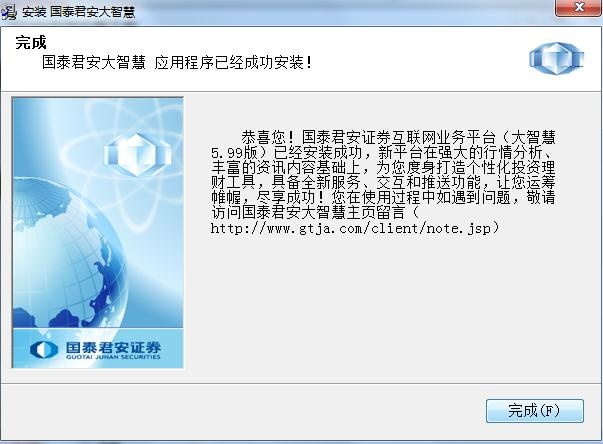
Task: Click the 国泰君安证券 brand text on banner
Action: 113,347
